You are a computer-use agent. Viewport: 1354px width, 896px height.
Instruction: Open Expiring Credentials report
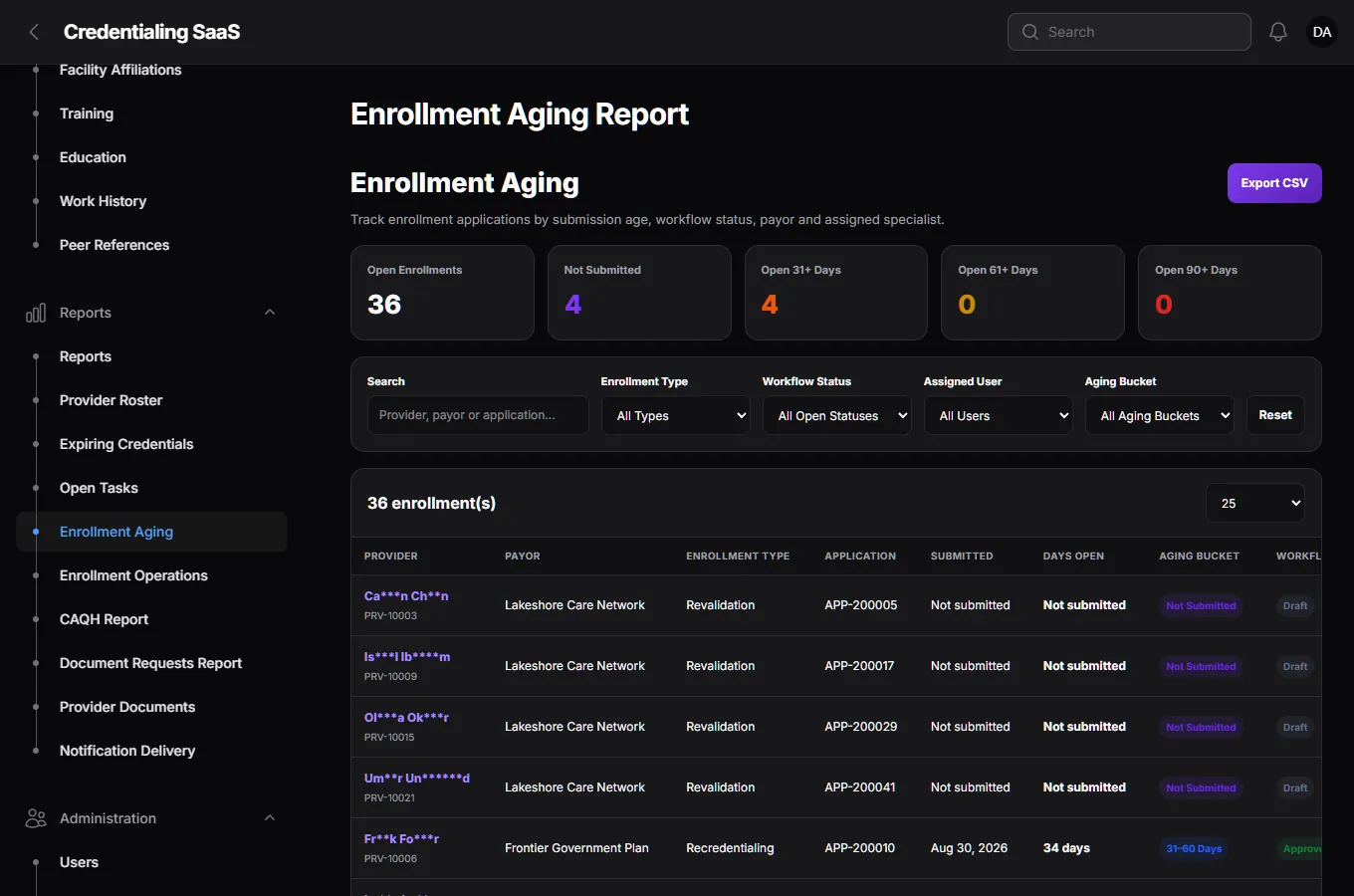pos(126,444)
